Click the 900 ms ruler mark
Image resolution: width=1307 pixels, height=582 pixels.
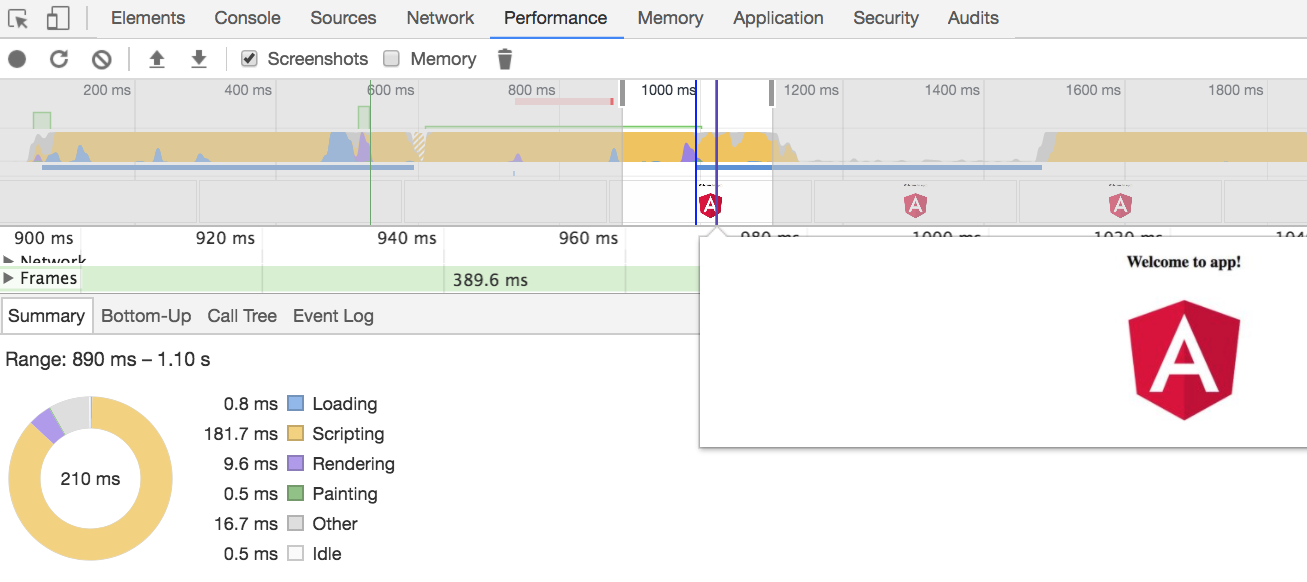coord(44,238)
